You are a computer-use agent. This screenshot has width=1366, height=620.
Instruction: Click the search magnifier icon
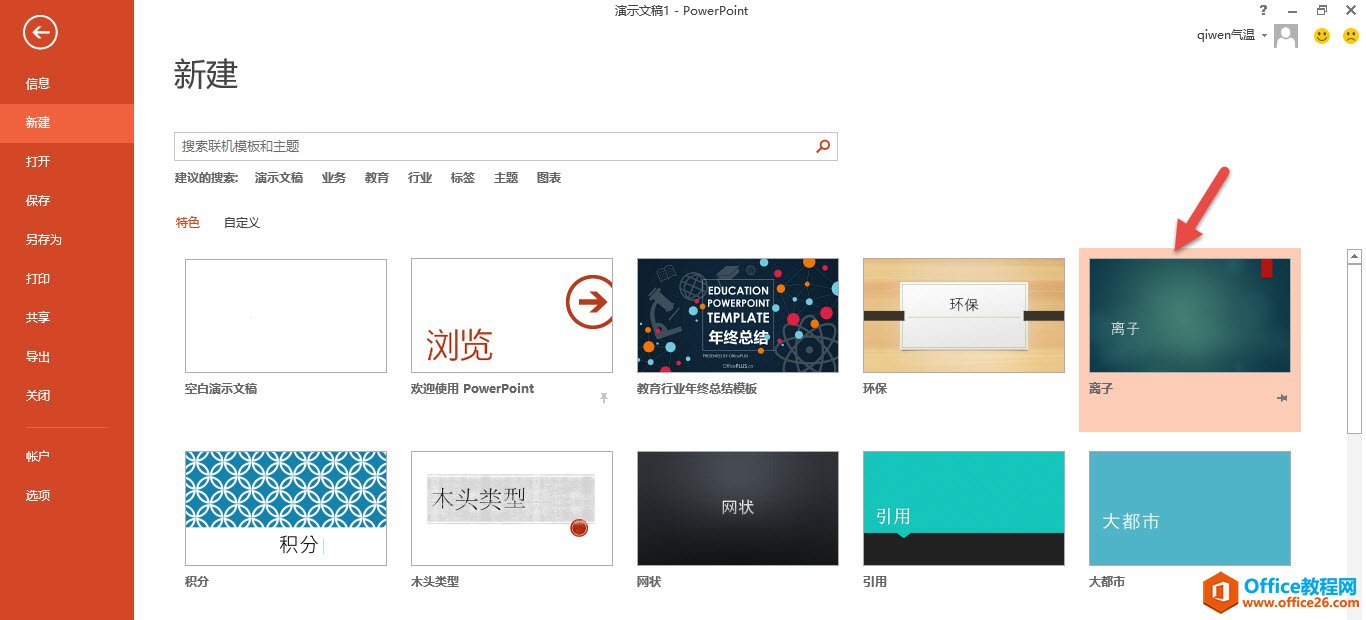[823, 146]
